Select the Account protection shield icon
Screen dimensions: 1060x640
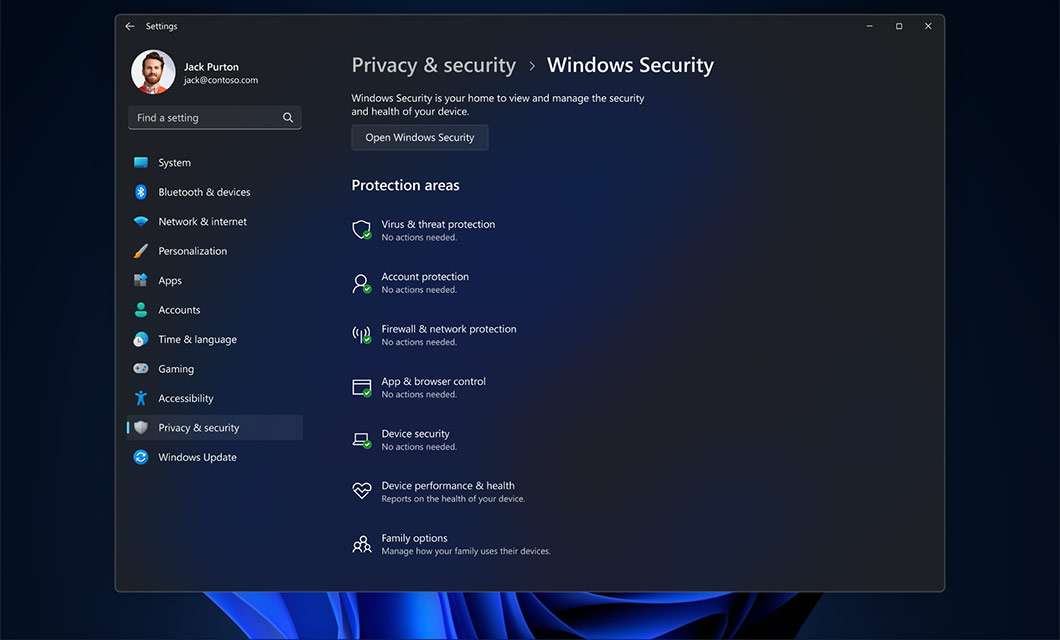pyautogui.click(x=361, y=282)
